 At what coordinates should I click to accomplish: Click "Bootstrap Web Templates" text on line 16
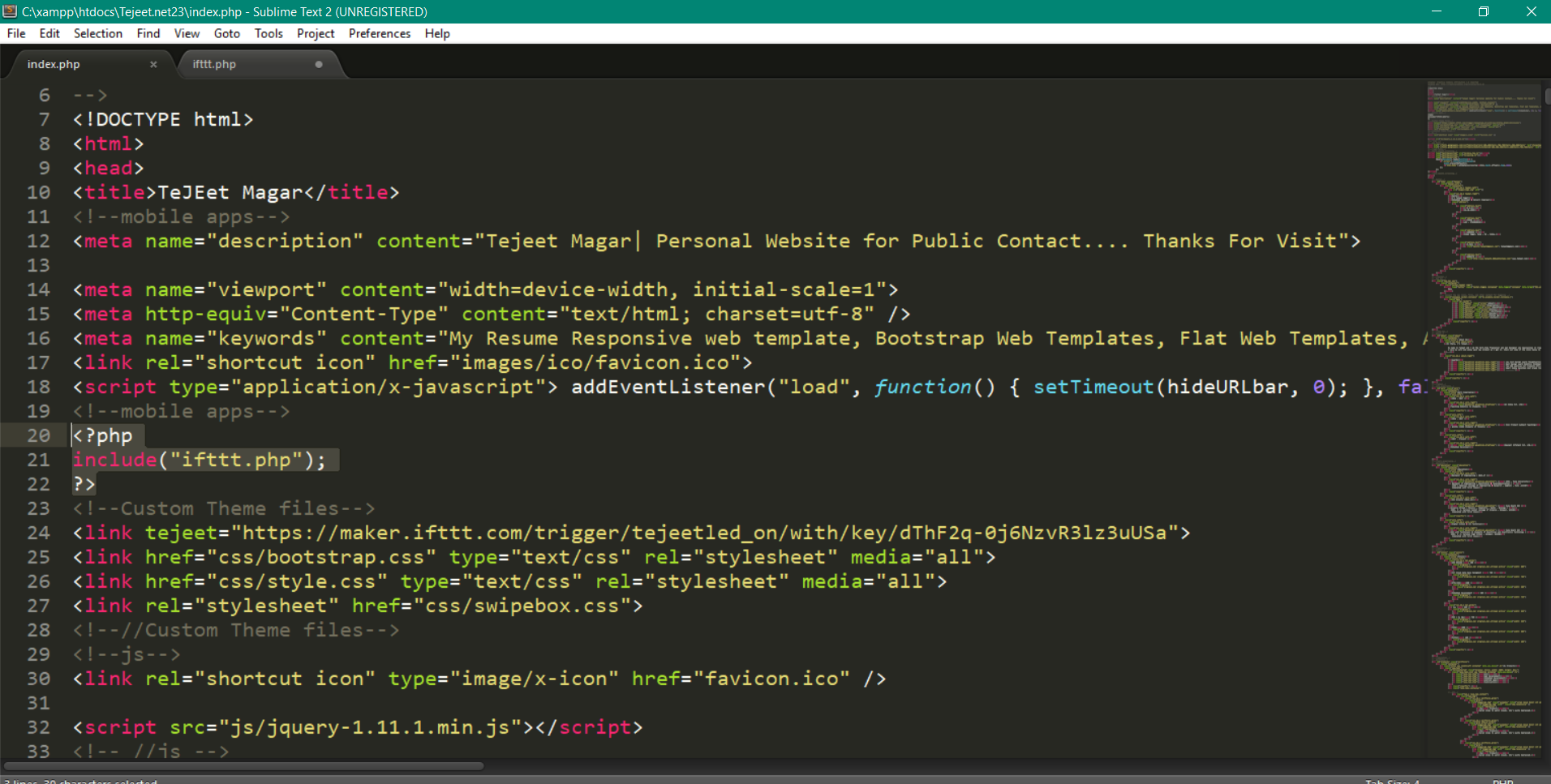click(x=1014, y=338)
